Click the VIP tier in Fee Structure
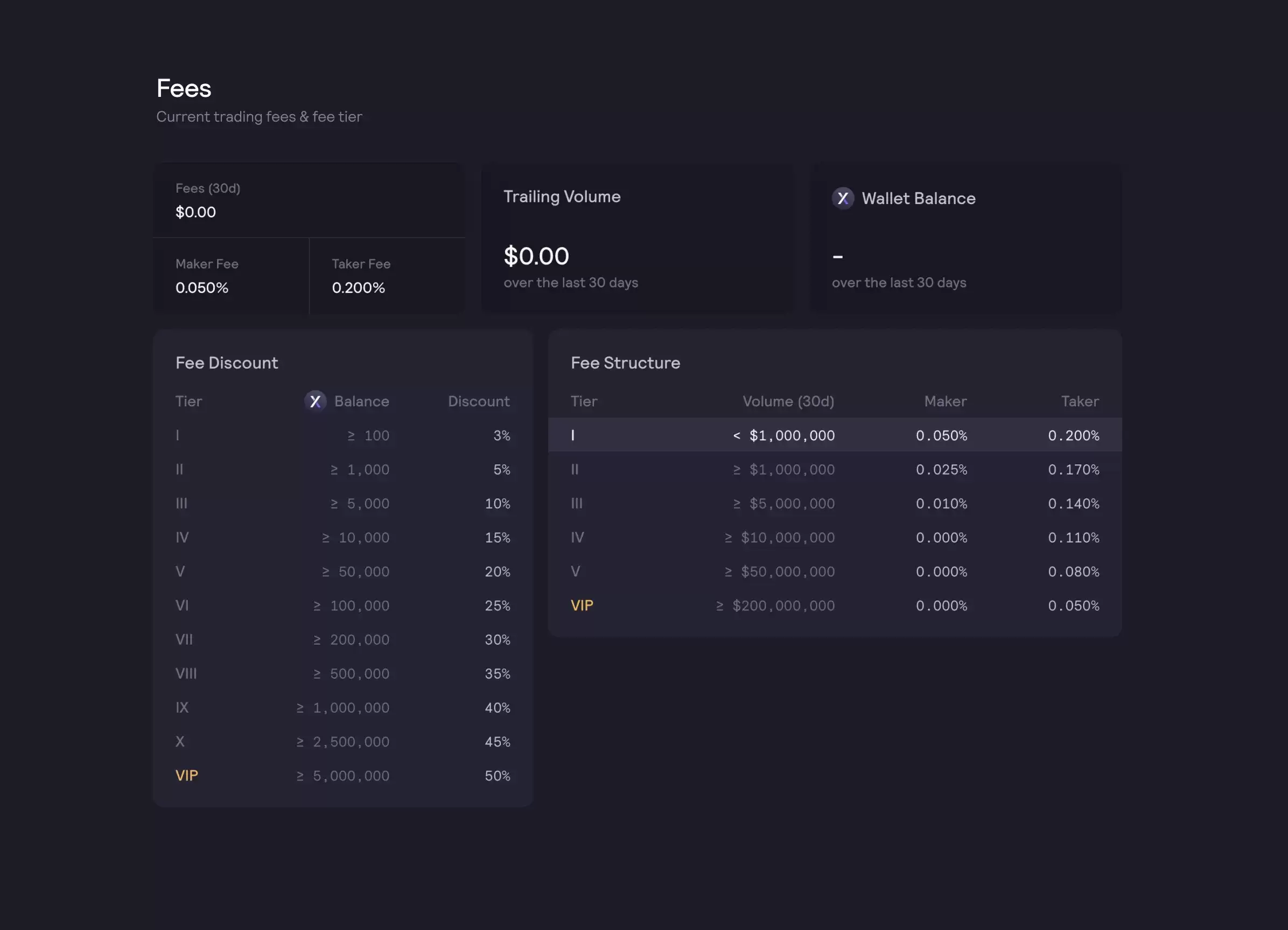 [x=582, y=605]
